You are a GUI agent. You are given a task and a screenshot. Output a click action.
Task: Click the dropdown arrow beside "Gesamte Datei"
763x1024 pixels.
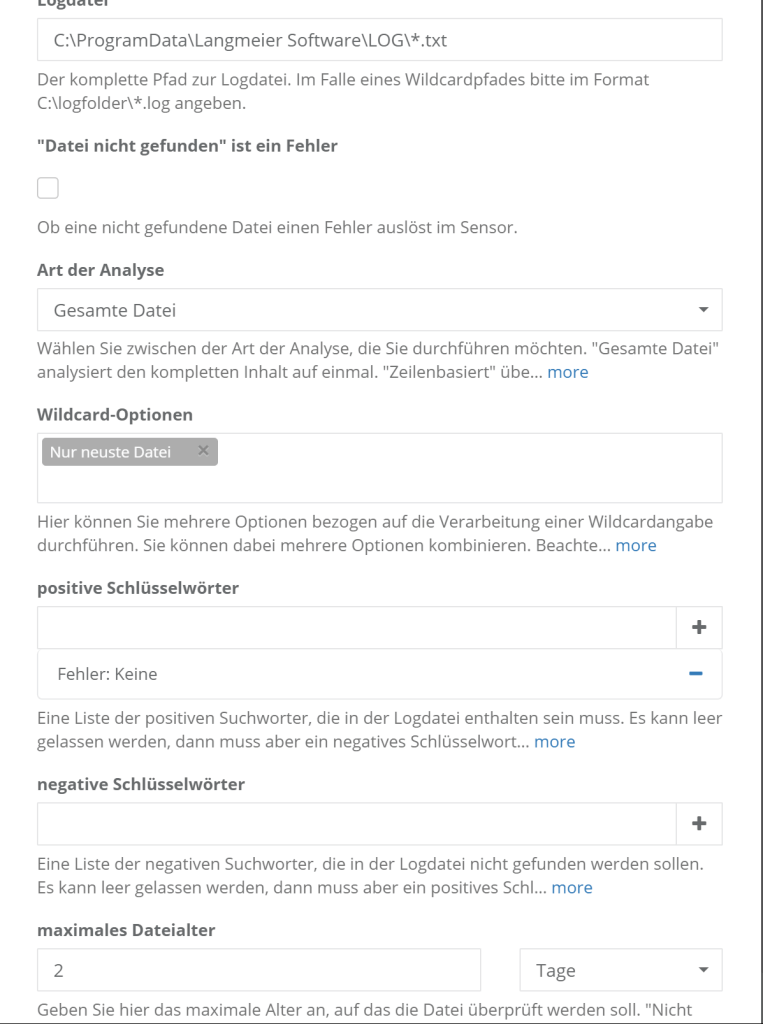702,310
